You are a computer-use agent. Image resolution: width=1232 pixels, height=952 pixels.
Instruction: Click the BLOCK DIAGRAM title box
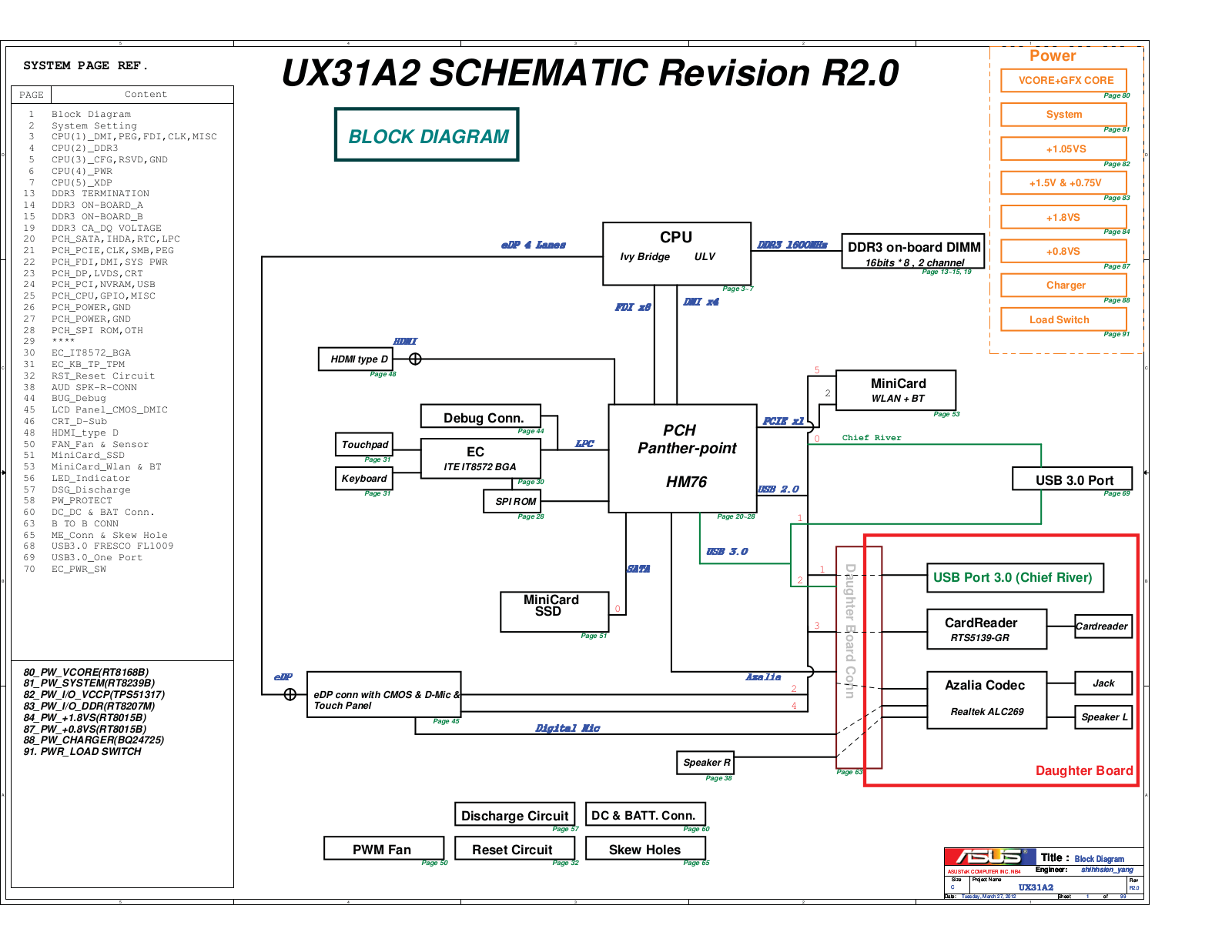(x=427, y=135)
